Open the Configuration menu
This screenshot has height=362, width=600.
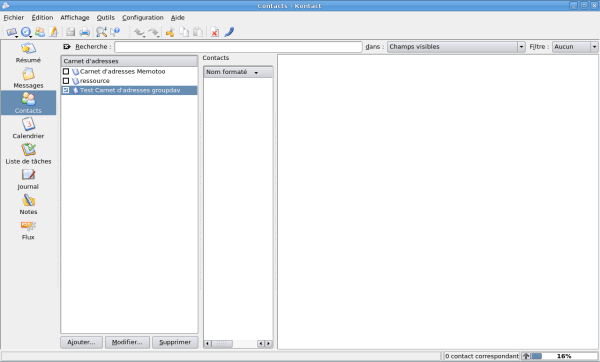click(143, 18)
